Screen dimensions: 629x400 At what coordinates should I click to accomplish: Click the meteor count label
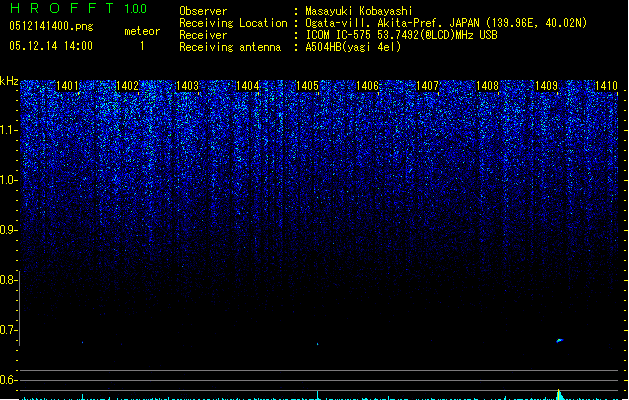pyautogui.click(x=142, y=31)
